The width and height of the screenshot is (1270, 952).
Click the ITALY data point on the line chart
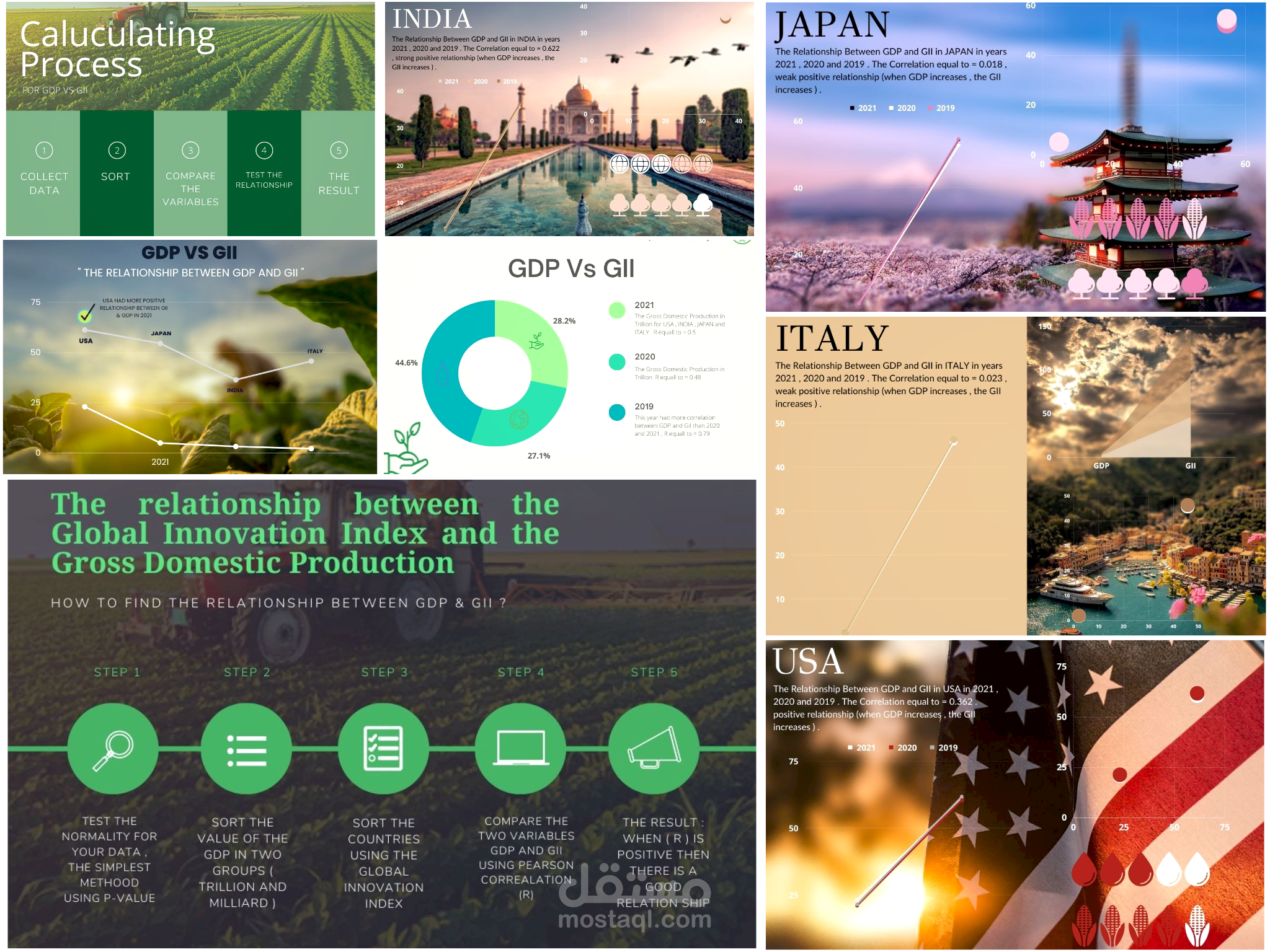point(311,361)
